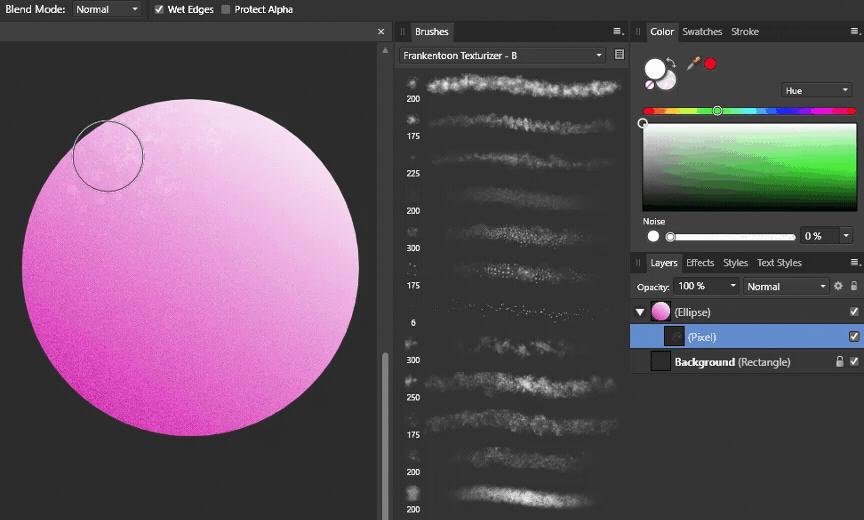Image resolution: width=864 pixels, height=520 pixels.
Task: Click inside the green saturation color box
Action: 749,167
